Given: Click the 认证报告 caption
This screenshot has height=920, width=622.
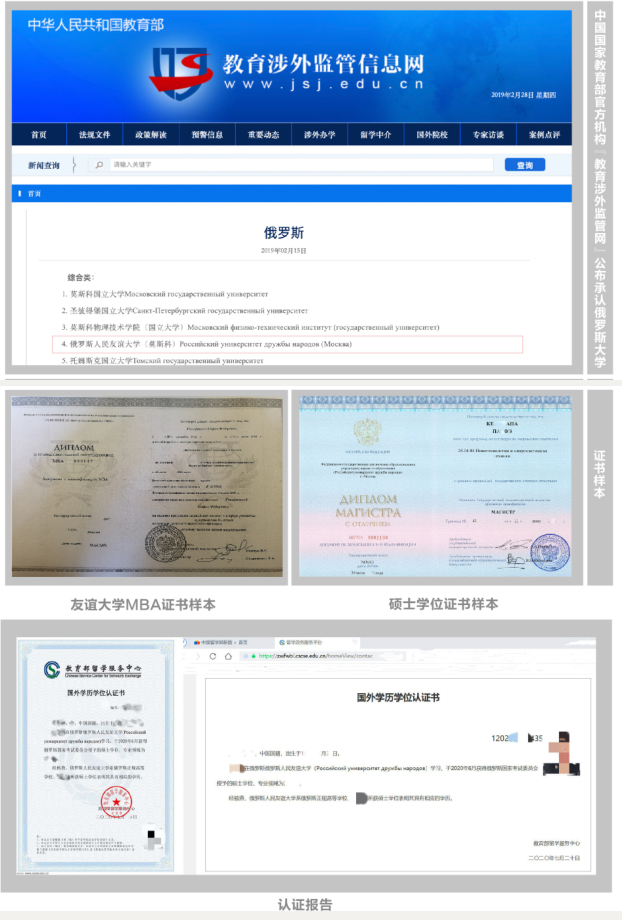Looking at the screenshot, I should [305, 904].
